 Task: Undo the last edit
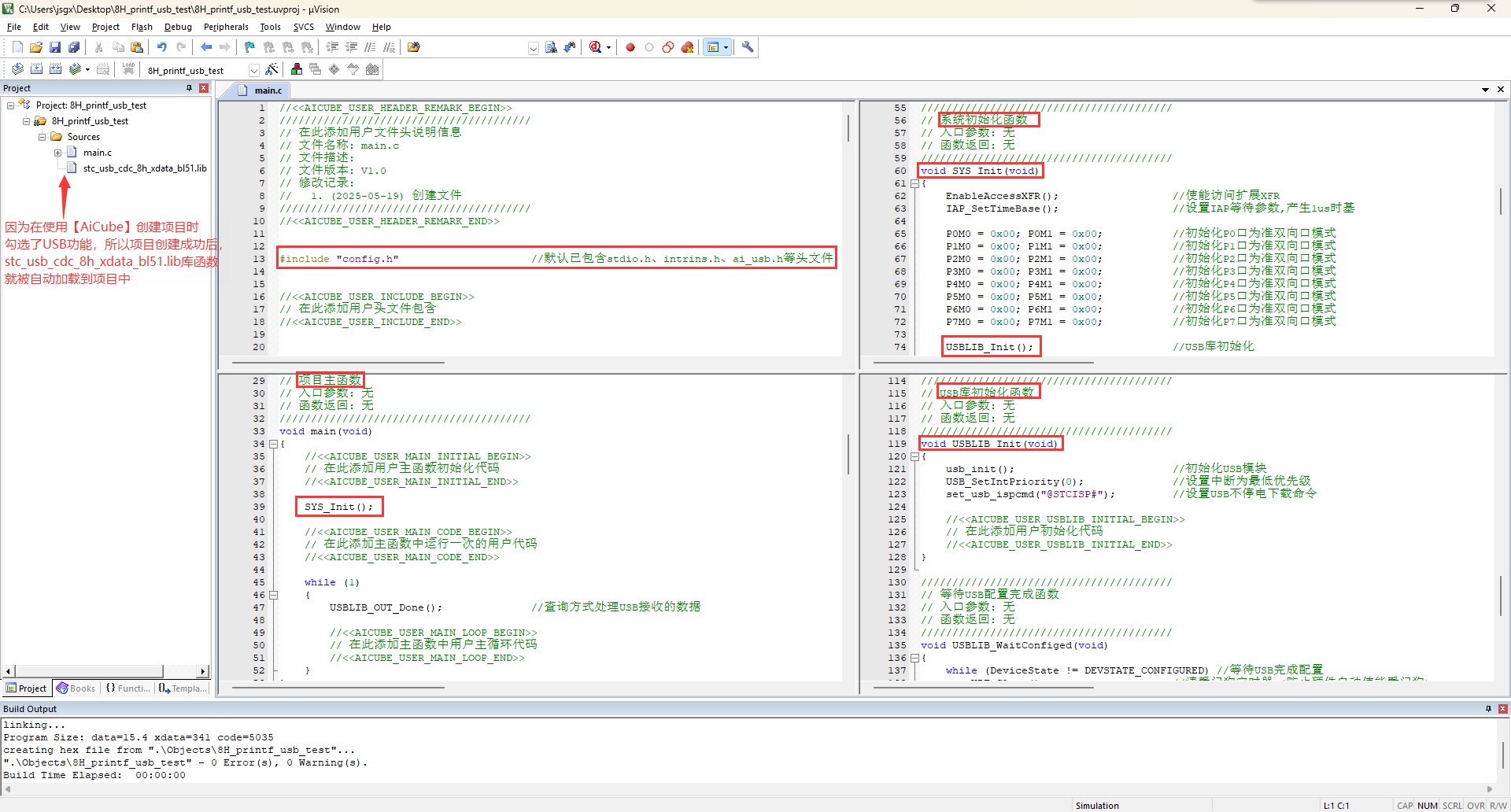pos(162,47)
